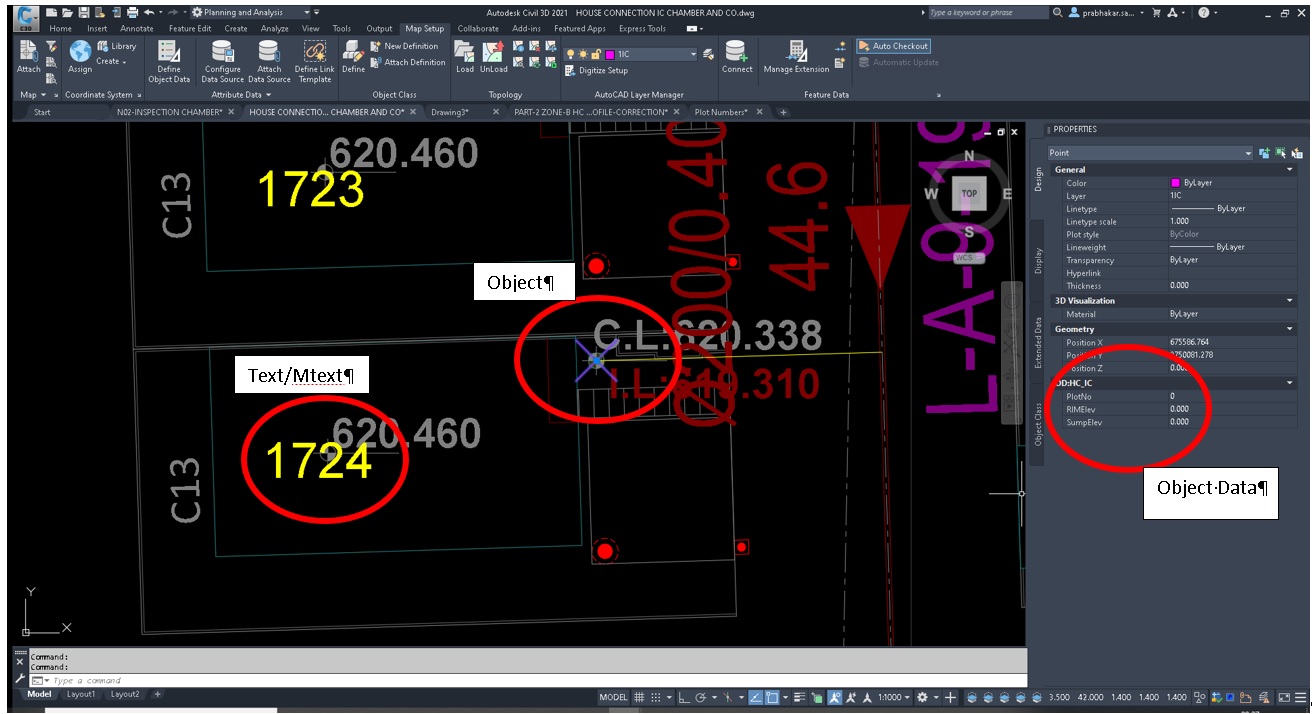Click the Plot printer icon in quick access toolbar
1312x714 pixels.
132,12
